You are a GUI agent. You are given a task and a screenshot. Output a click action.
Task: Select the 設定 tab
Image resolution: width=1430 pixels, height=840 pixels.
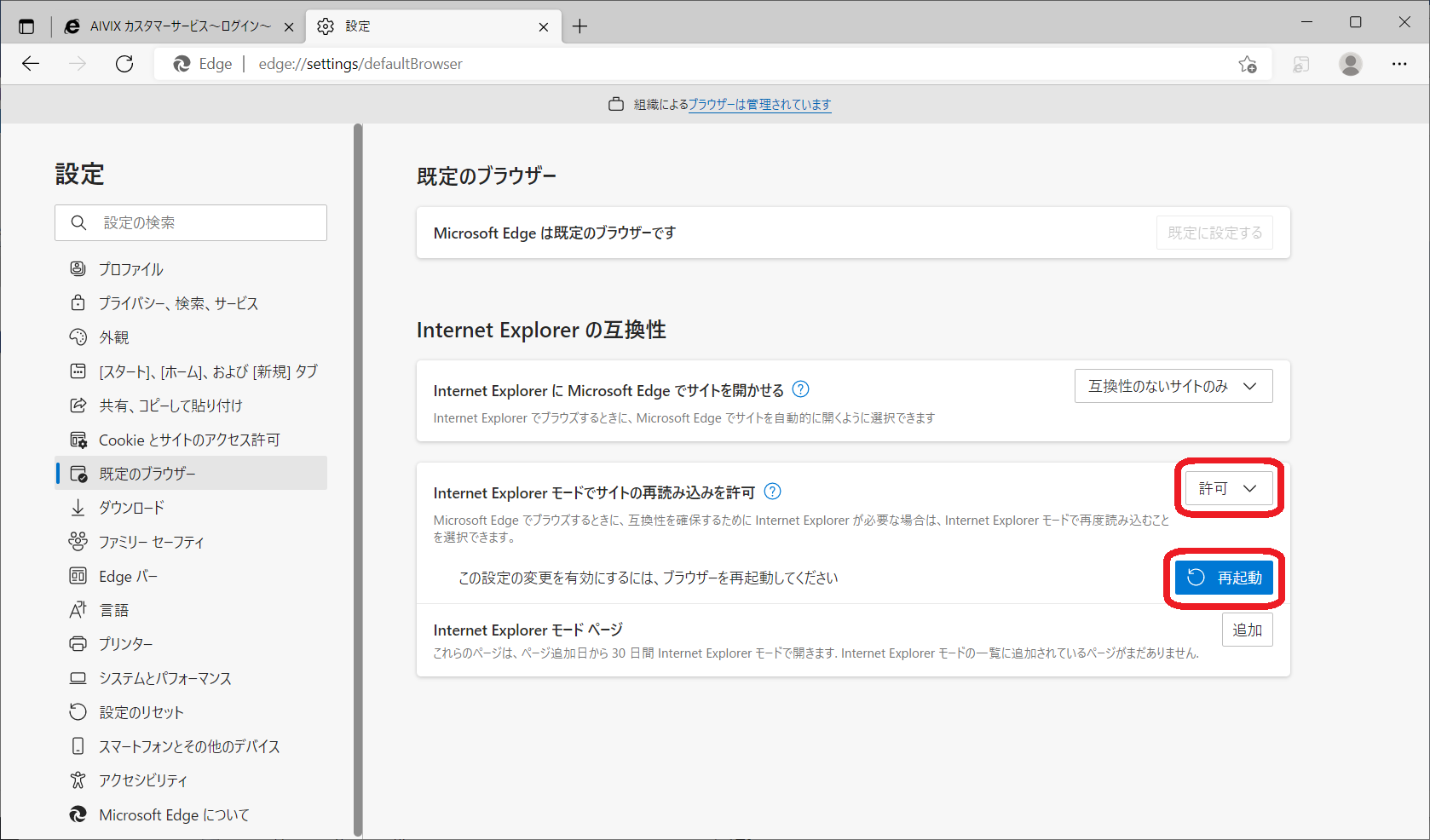pyautogui.click(x=433, y=26)
